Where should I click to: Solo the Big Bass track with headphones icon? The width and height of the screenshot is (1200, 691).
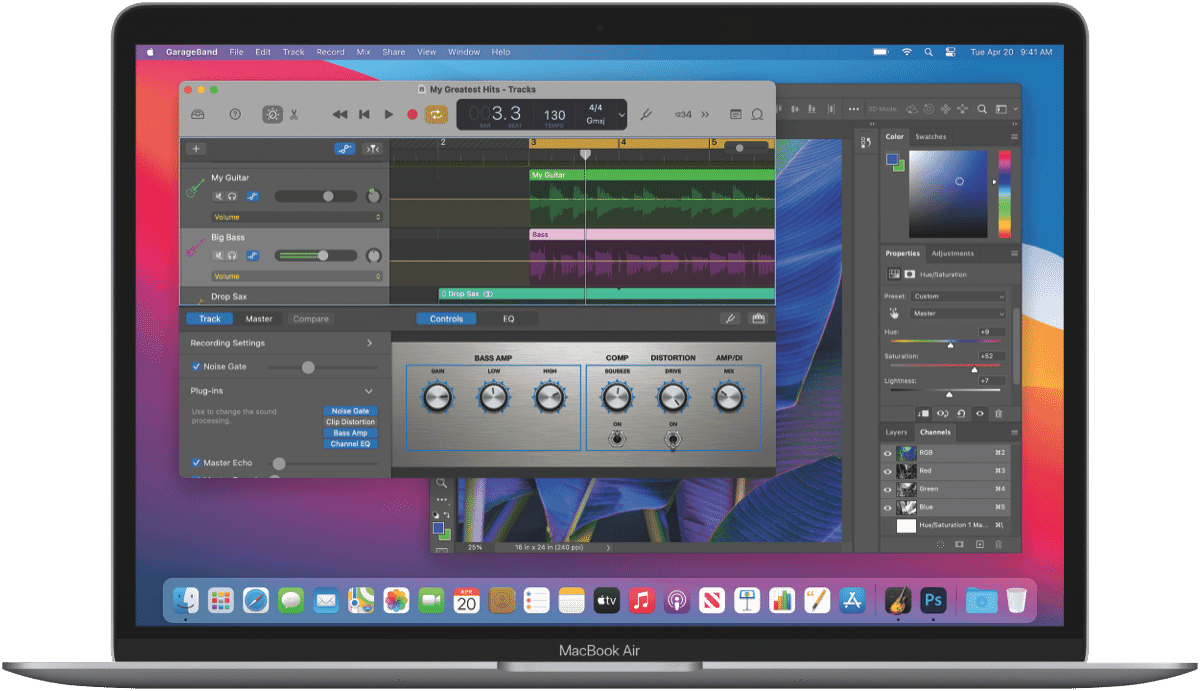tap(232, 256)
